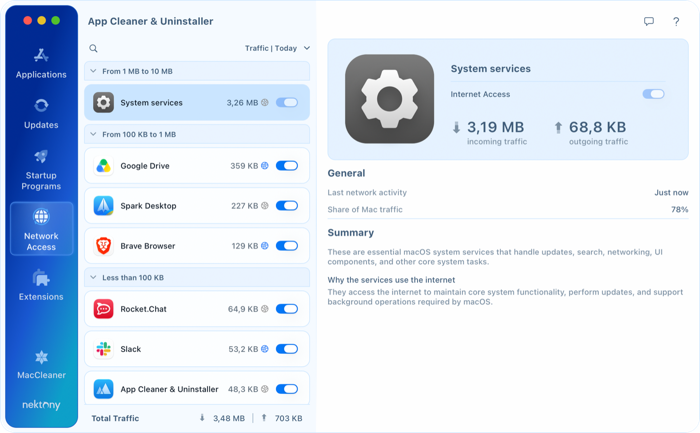Click the 3,19 MB incoming traffic value
This screenshot has width=700, height=433.
[496, 127]
